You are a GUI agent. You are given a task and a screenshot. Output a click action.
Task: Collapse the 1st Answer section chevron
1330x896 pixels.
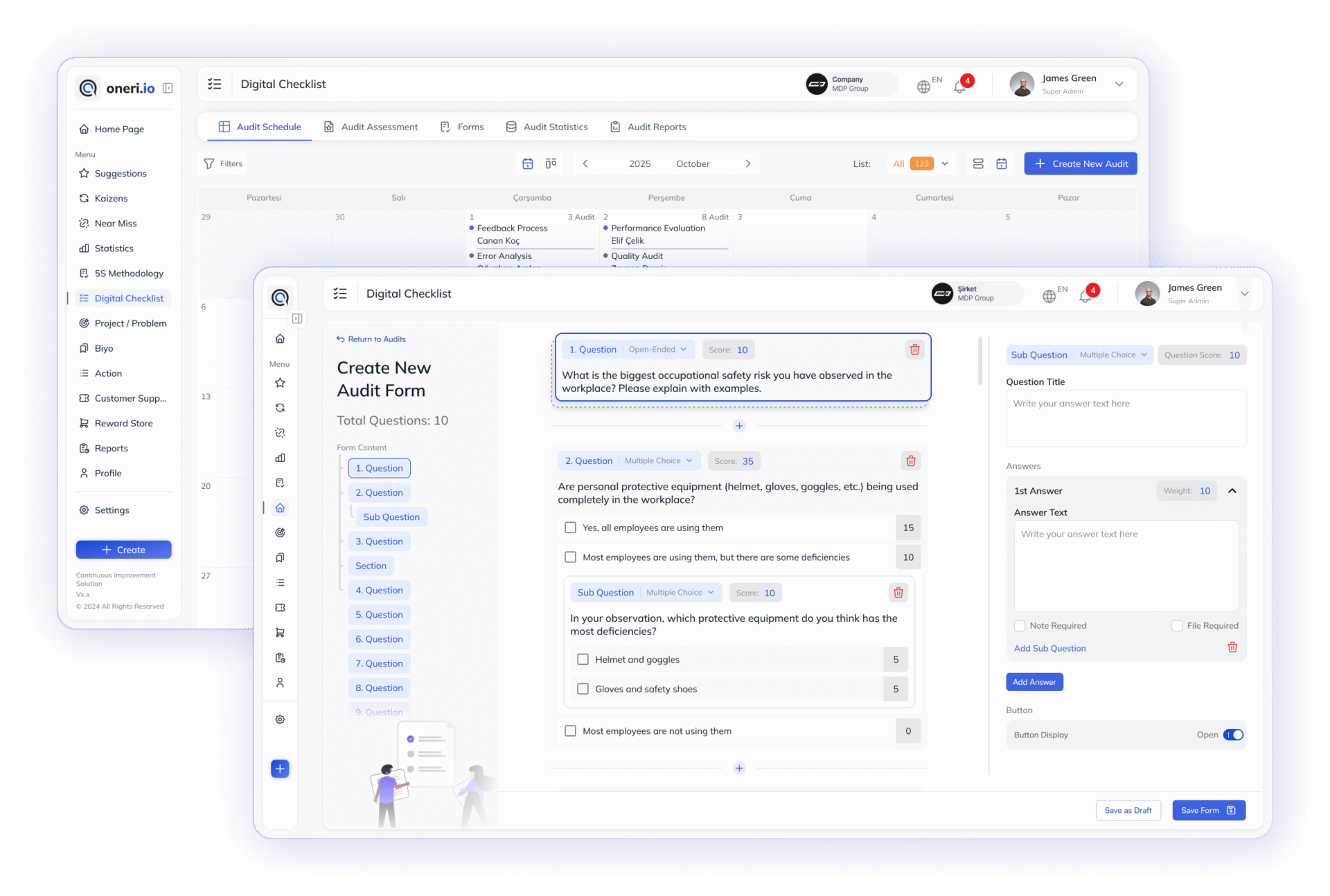pyautogui.click(x=1232, y=491)
